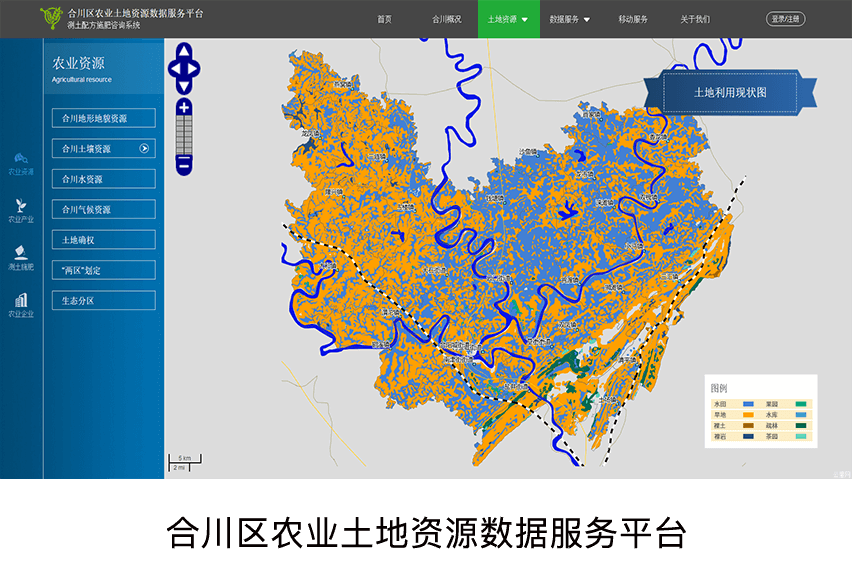Pan the map left with arrow
The width and height of the screenshot is (852, 584).
click(x=172, y=68)
